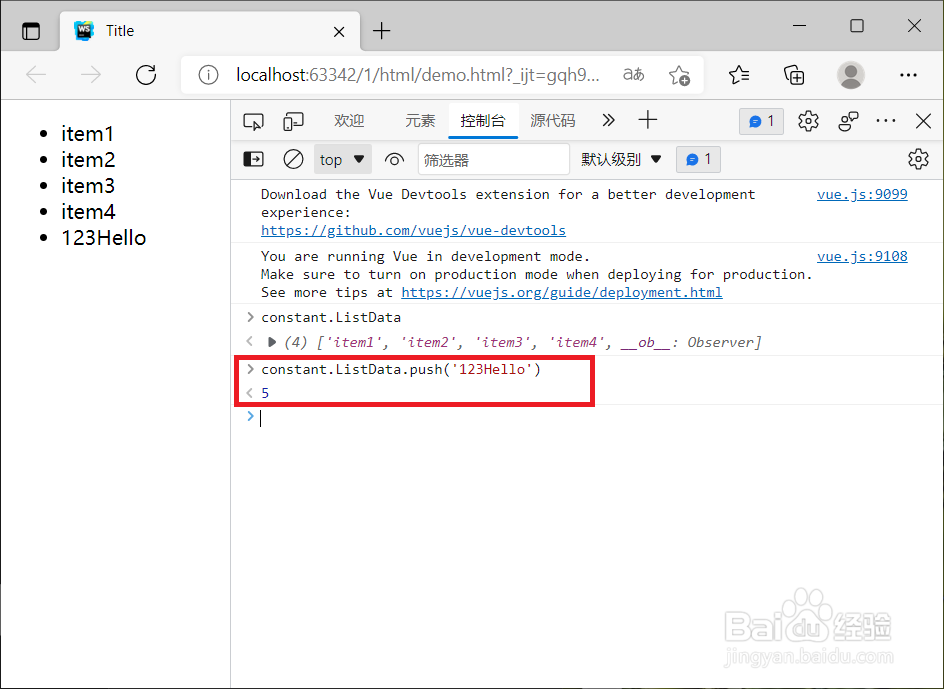Viewport: 944px width, 689px height.
Task: Go forward to next page
Action: point(91,75)
